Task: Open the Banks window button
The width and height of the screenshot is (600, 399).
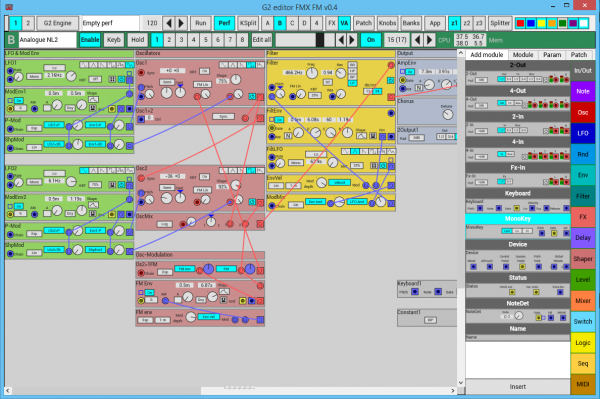Action: (x=411, y=23)
